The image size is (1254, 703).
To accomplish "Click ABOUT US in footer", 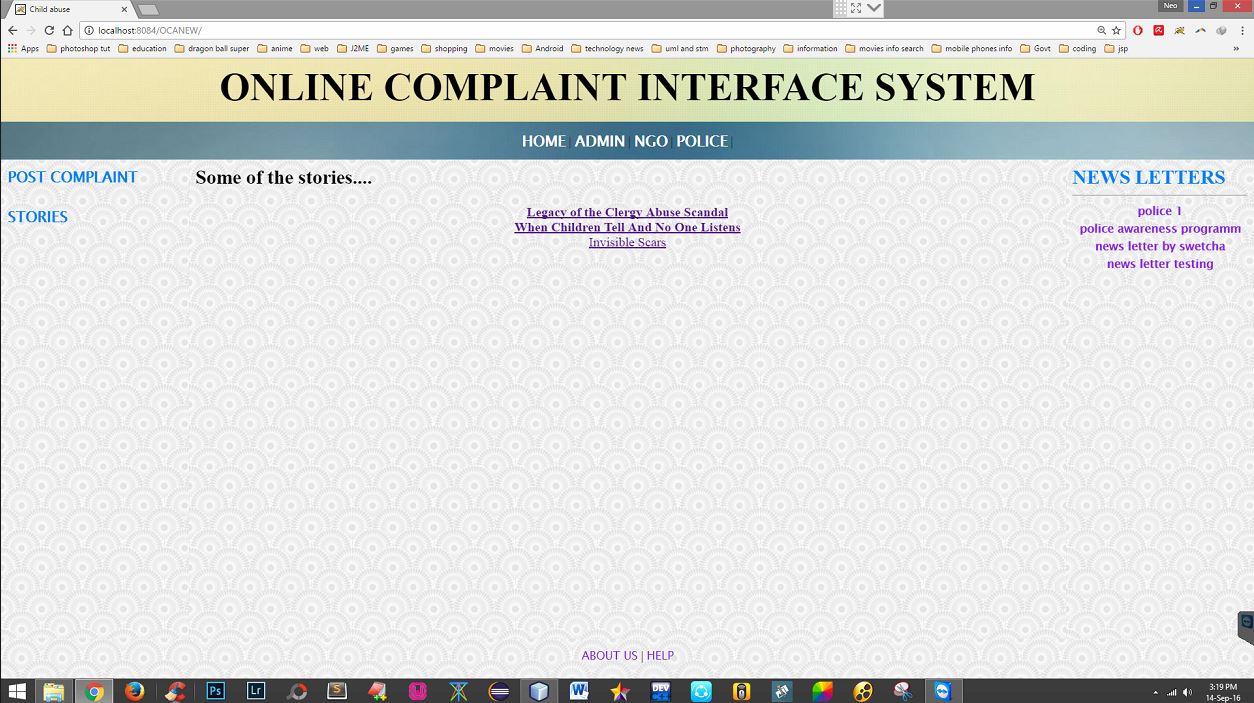I will point(609,656).
